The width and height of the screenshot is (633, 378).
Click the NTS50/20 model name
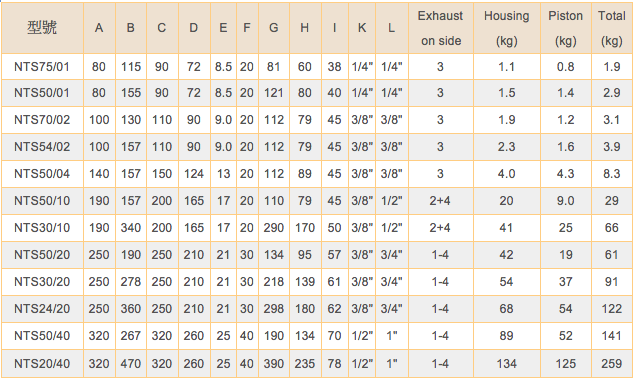click(x=42, y=255)
